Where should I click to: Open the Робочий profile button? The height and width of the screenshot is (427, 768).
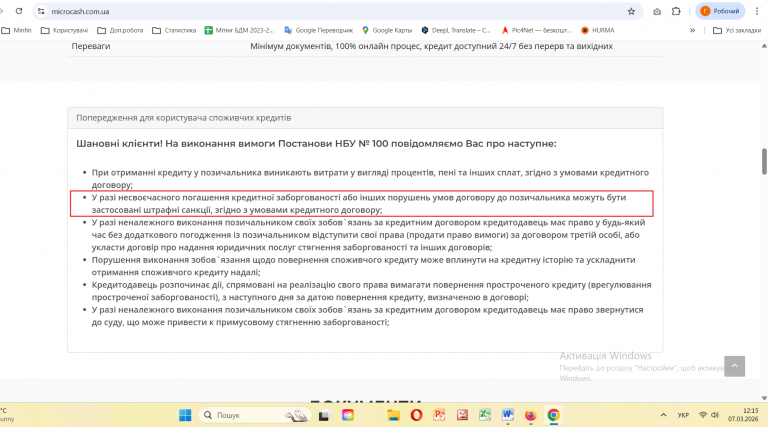(720, 11)
